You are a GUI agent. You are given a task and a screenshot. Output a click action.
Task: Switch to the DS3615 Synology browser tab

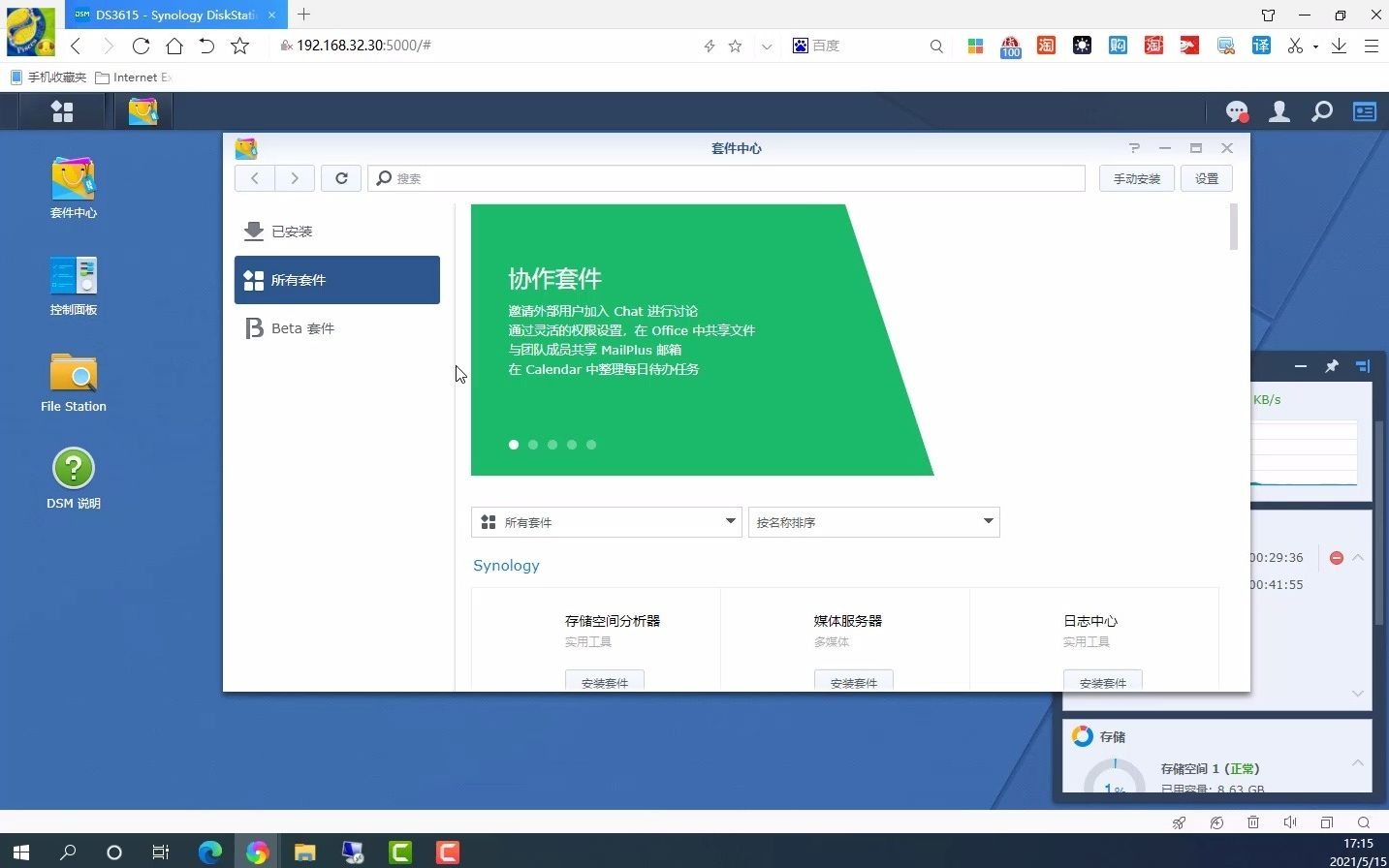coord(174,15)
